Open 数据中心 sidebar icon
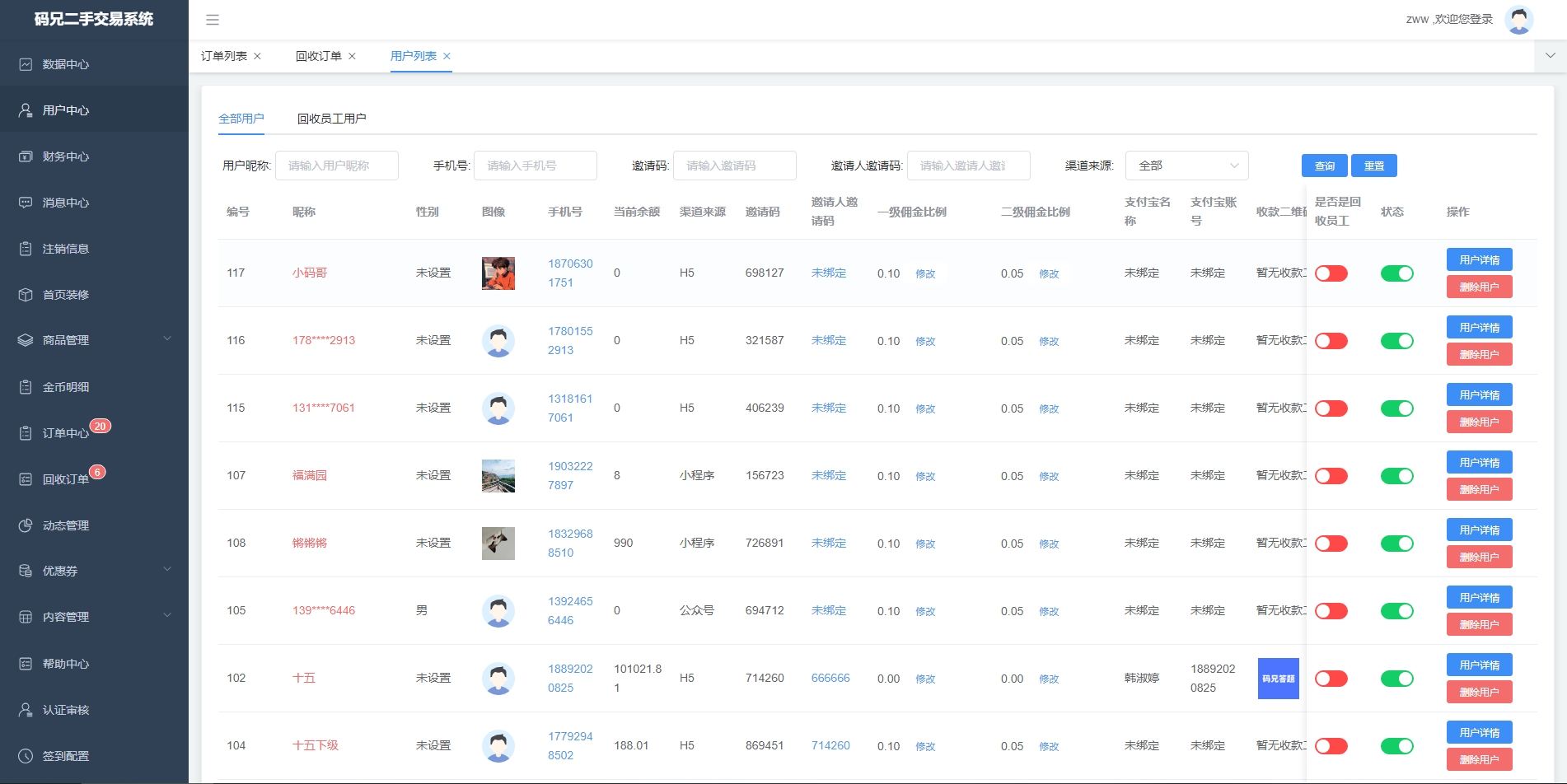The image size is (1567, 784). pyautogui.click(x=26, y=64)
